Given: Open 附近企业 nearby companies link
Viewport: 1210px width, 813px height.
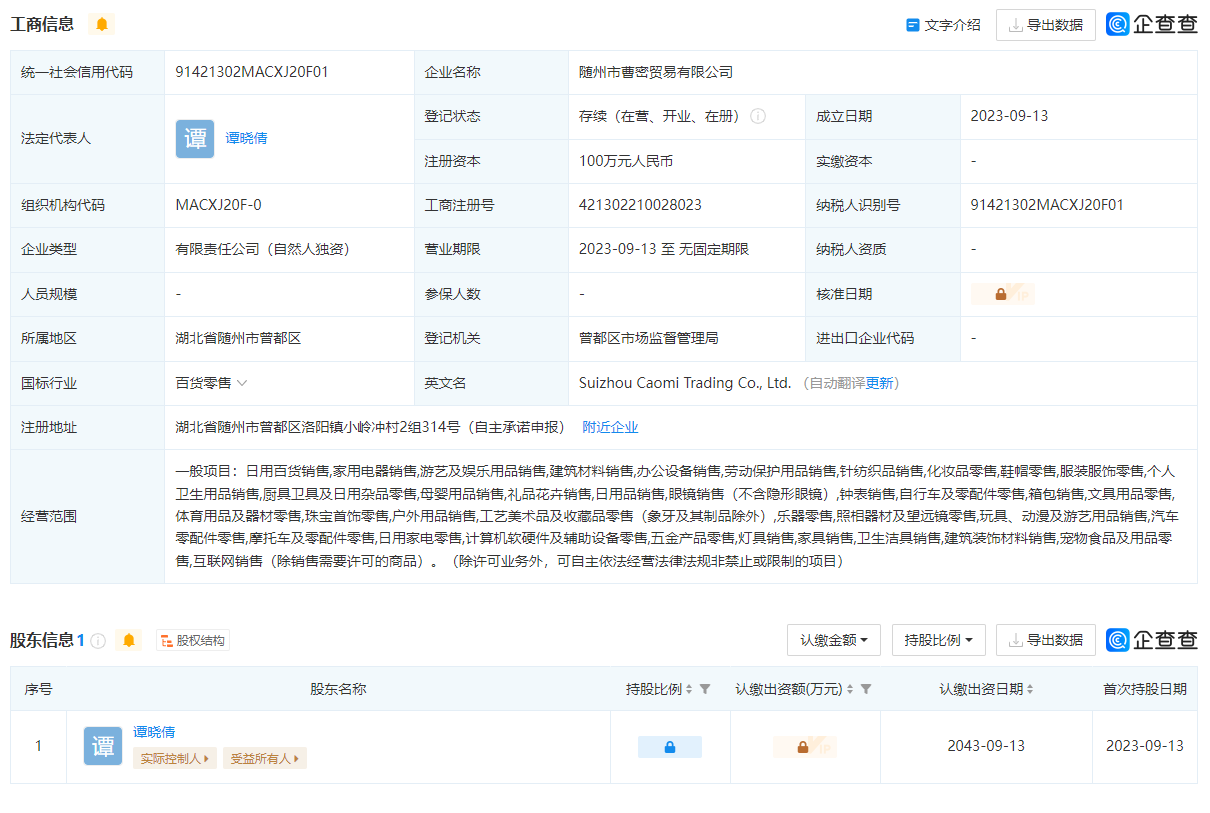Looking at the screenshot, I should (x=610, y=427).
